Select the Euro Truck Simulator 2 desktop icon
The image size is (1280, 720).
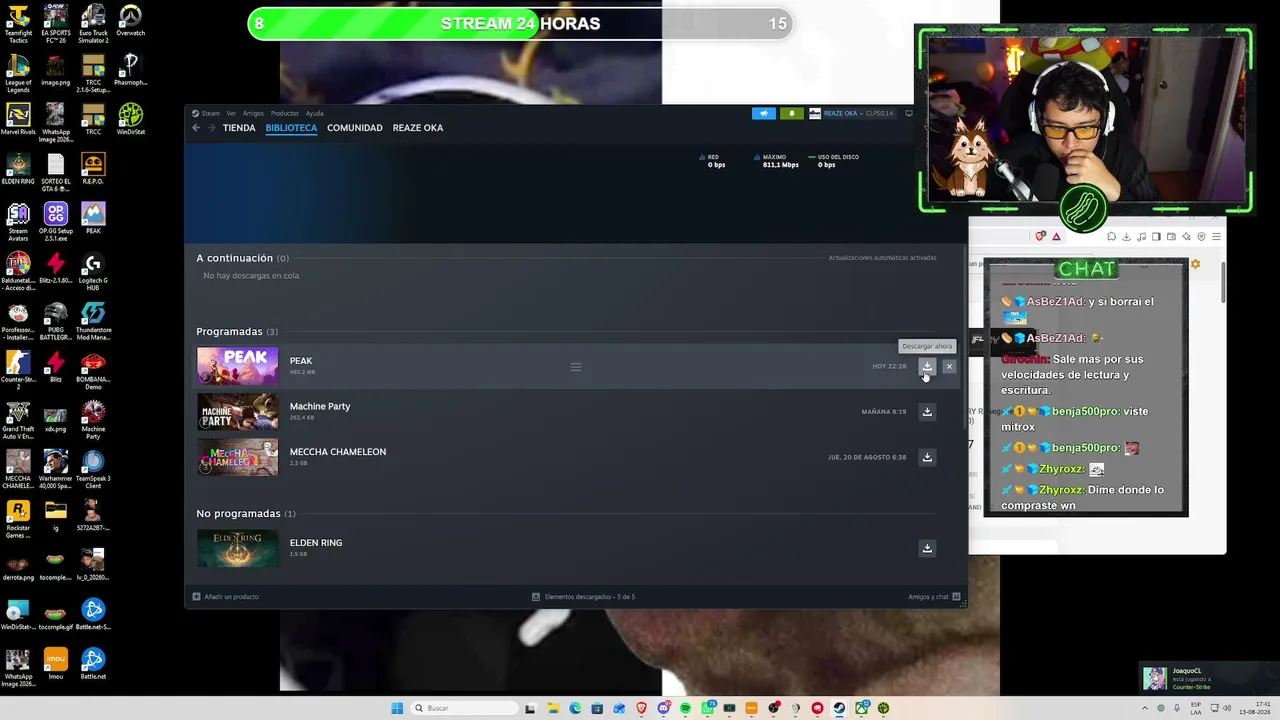(x=93, y=24)
